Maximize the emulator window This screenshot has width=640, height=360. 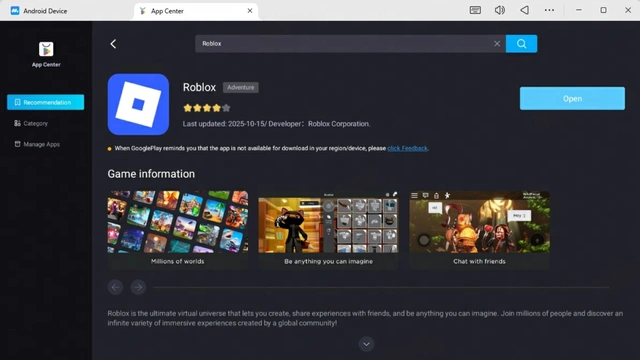603,10
